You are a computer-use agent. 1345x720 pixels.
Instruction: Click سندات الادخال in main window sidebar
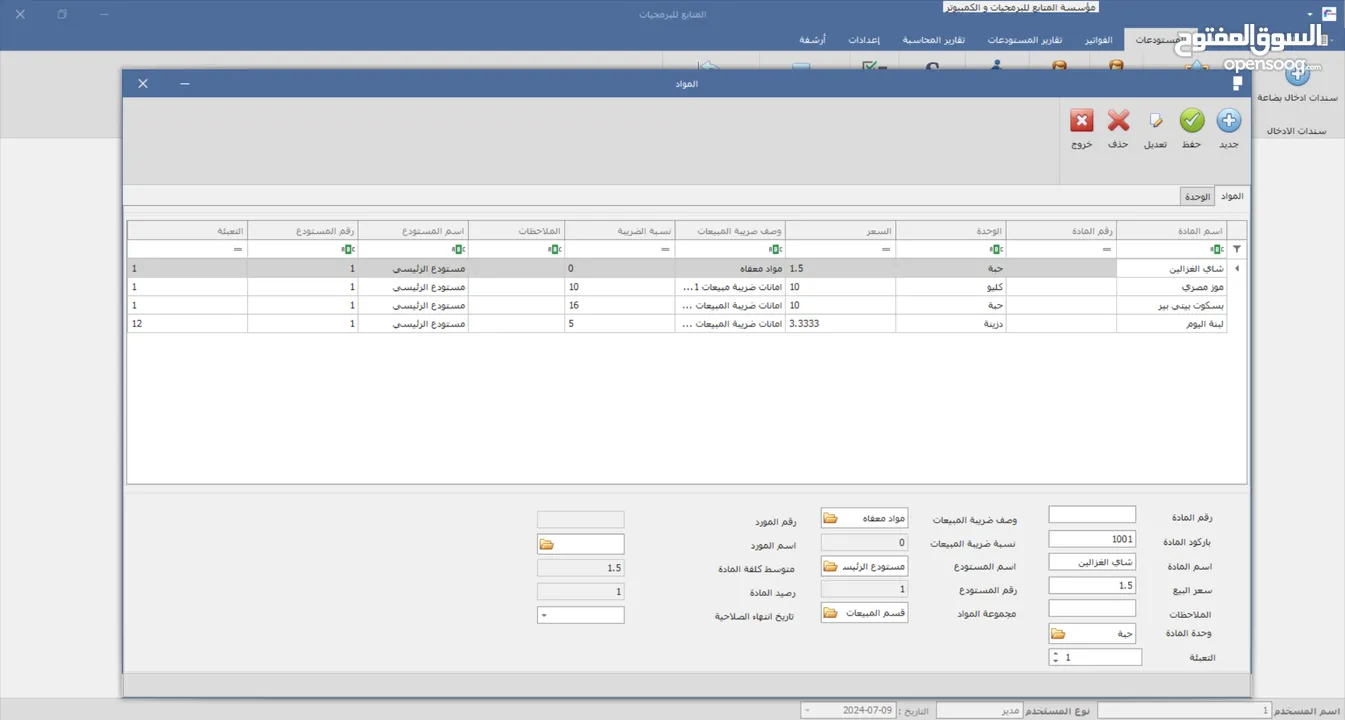point(1296,131)
